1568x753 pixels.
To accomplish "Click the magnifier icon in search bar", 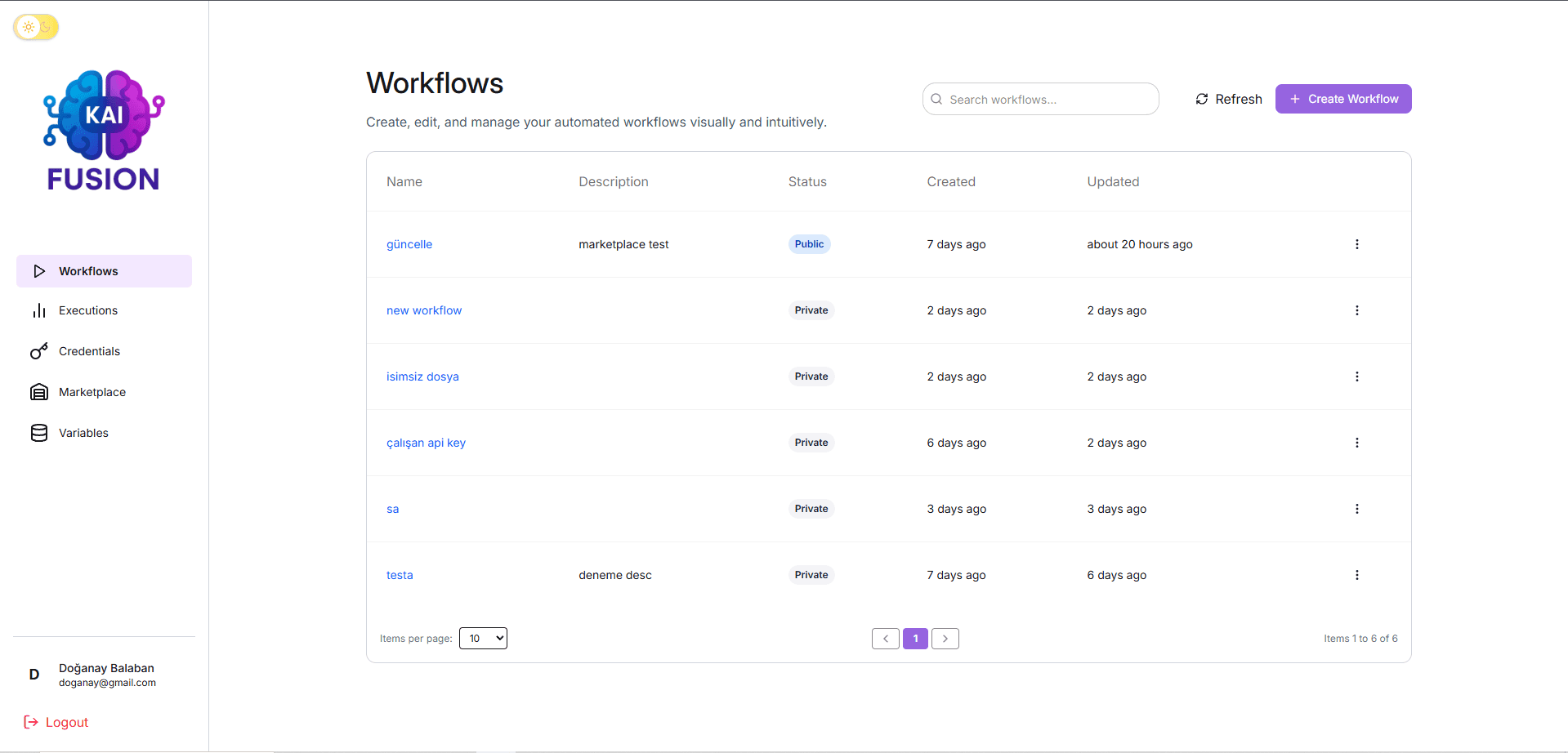I will (x=937, y=99).
